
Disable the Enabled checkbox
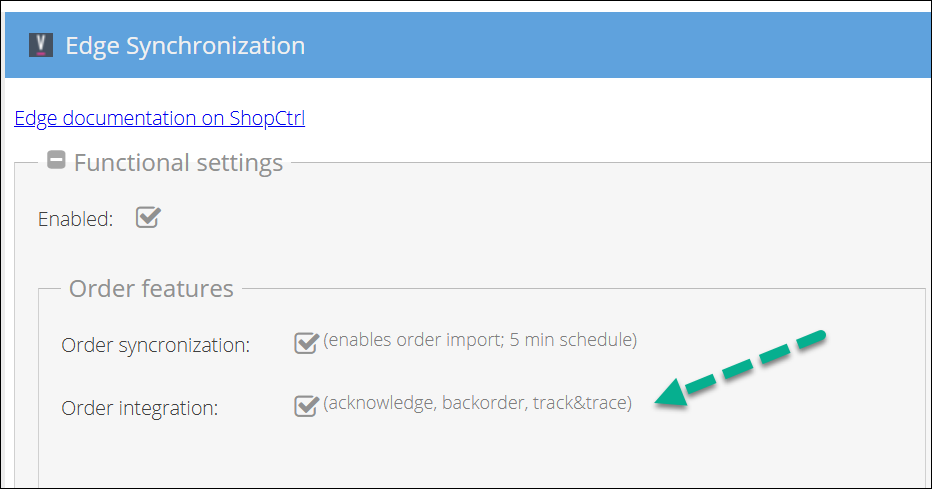tap(147, 217)
